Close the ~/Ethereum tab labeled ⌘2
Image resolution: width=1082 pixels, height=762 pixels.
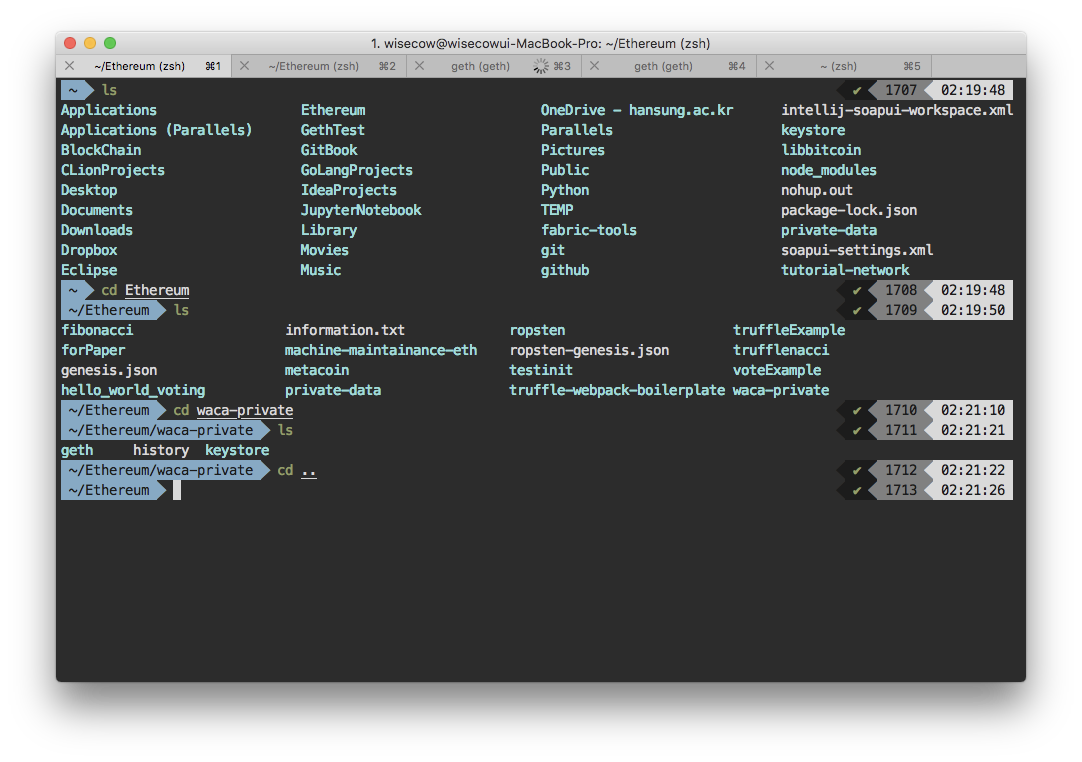[x=245, y=66]
